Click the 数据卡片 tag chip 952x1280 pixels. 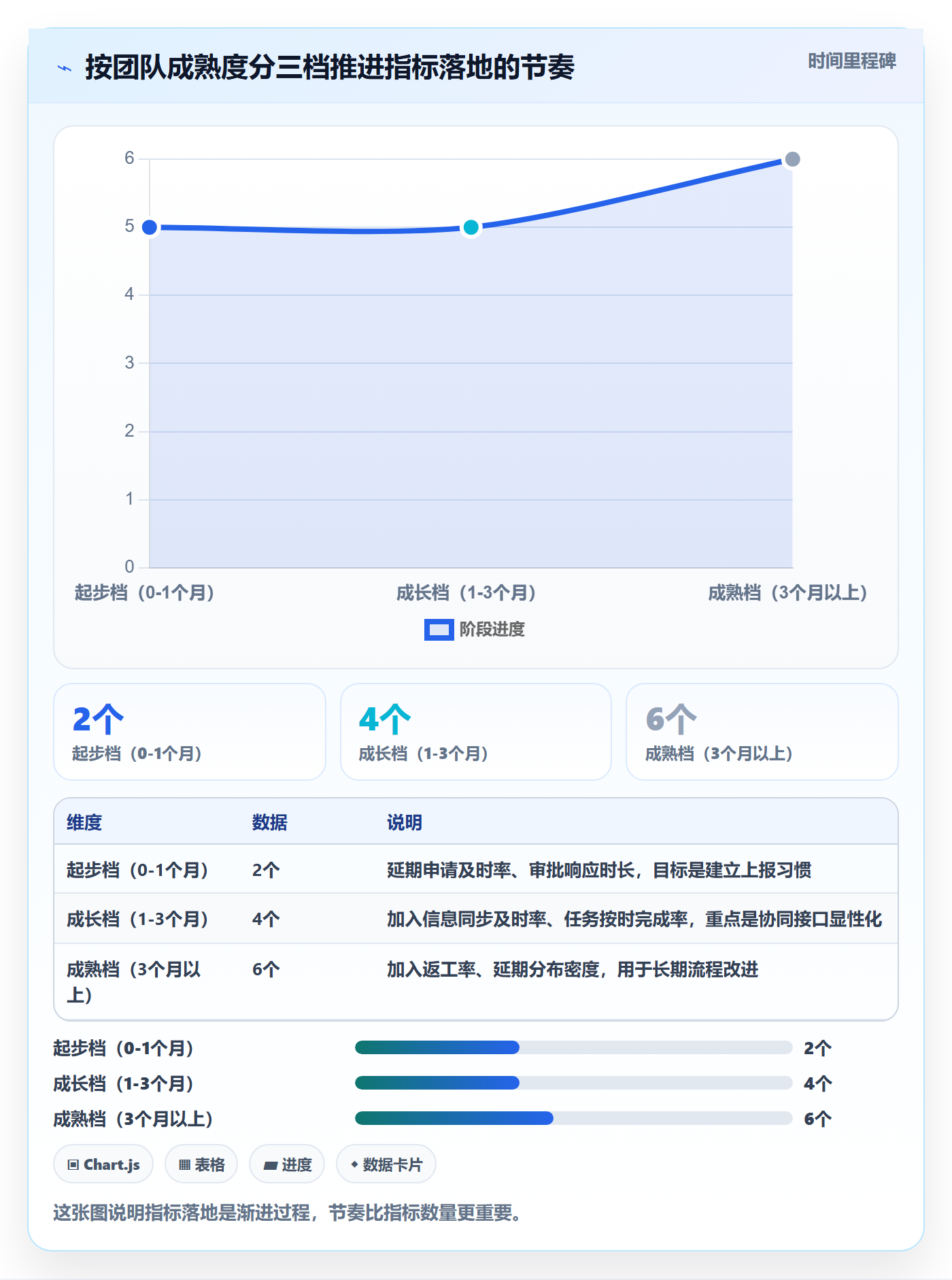[386, 1164]
